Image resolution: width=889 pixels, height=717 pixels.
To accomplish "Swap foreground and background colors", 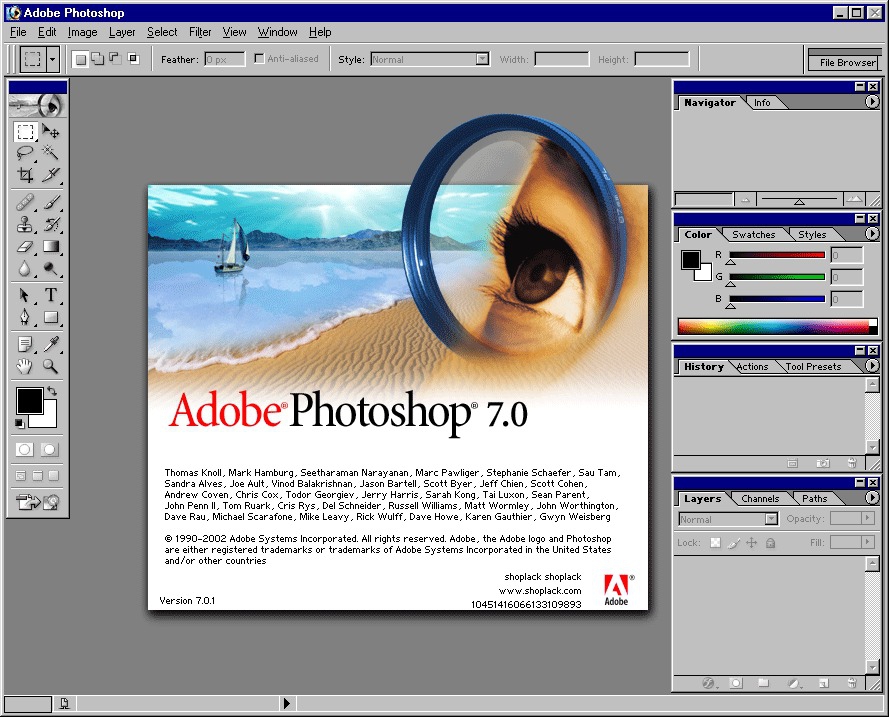I will tap(52, 391).
